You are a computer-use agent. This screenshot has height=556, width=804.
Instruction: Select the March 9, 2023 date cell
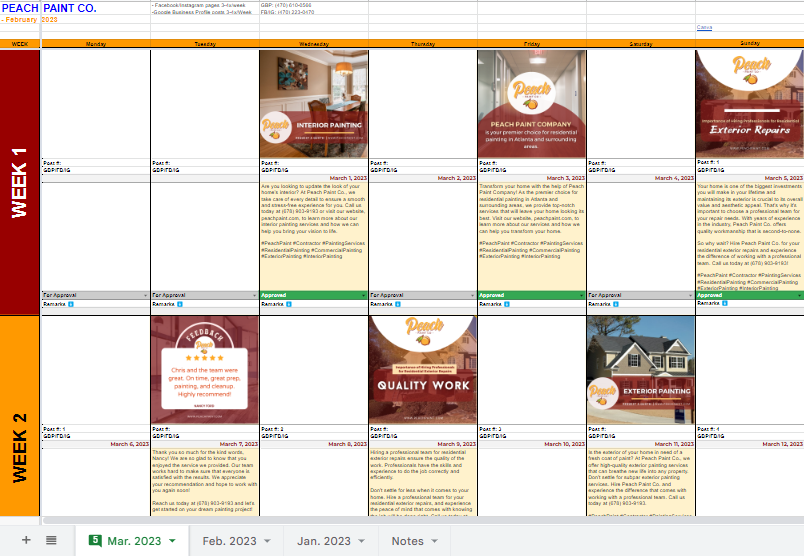tap(423, 444)
